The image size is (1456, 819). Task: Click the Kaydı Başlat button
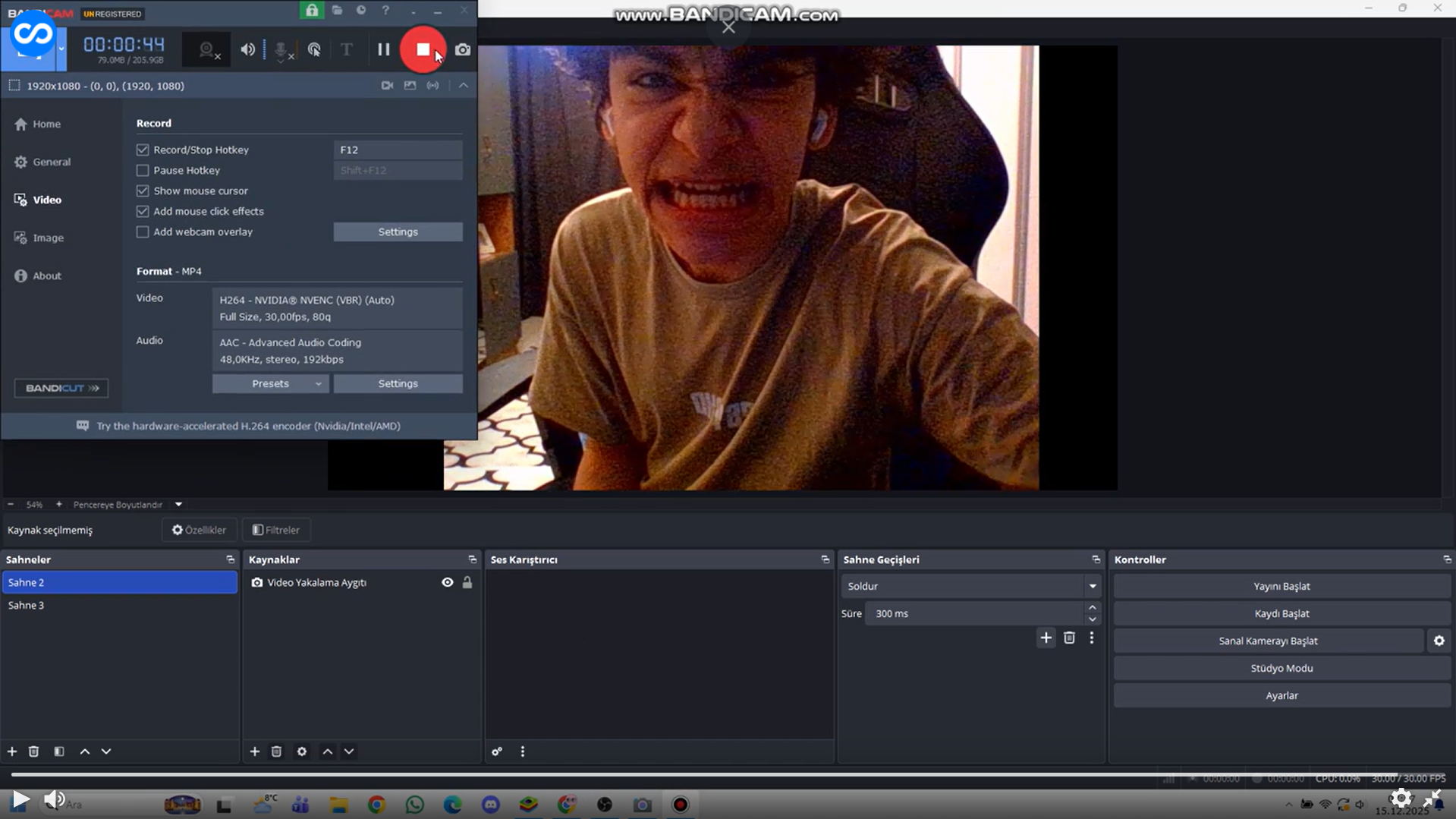(x=1281, y=613)
